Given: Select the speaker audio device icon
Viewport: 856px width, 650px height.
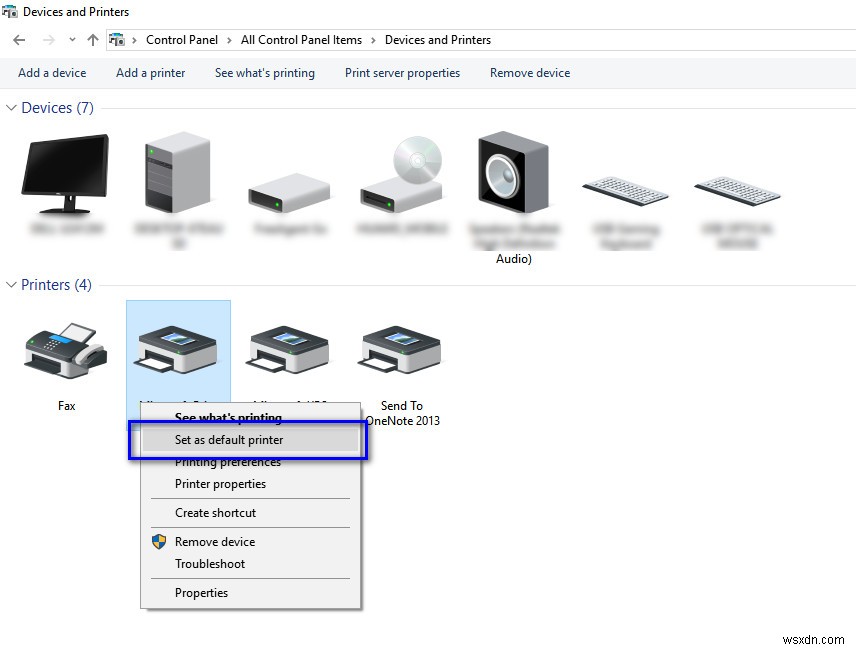Looking at the screenshot, I should coord(513,172).
